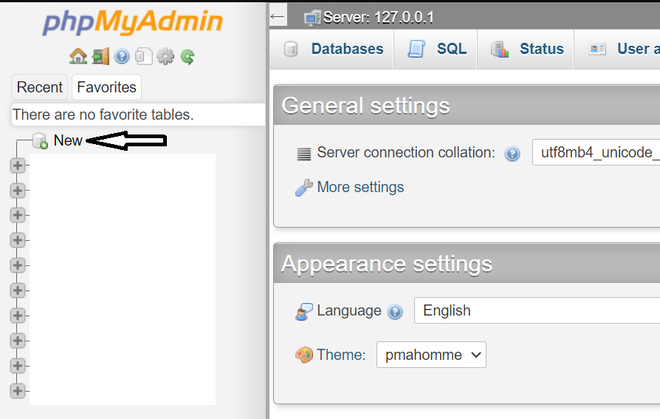This screenshot has height=419, width=660.
Task: Click the wrench icon for More settings
Action: pos(303,188)
